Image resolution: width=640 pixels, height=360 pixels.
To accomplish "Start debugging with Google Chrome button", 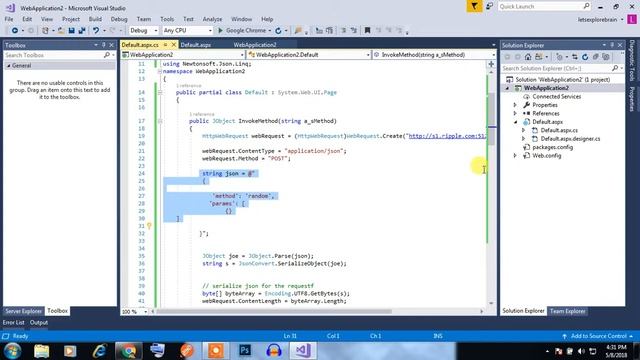I will pyautogui.click(x=241, y=31).
